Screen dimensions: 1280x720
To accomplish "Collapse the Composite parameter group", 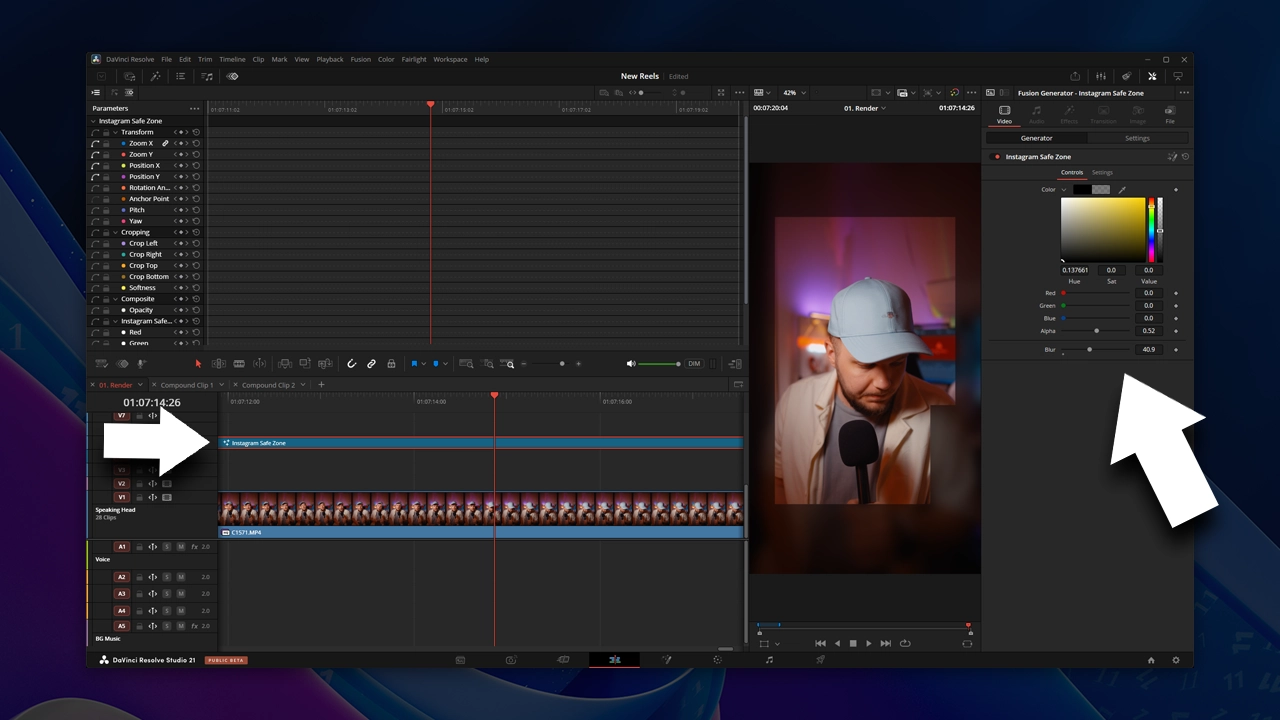I will [115, 299].
